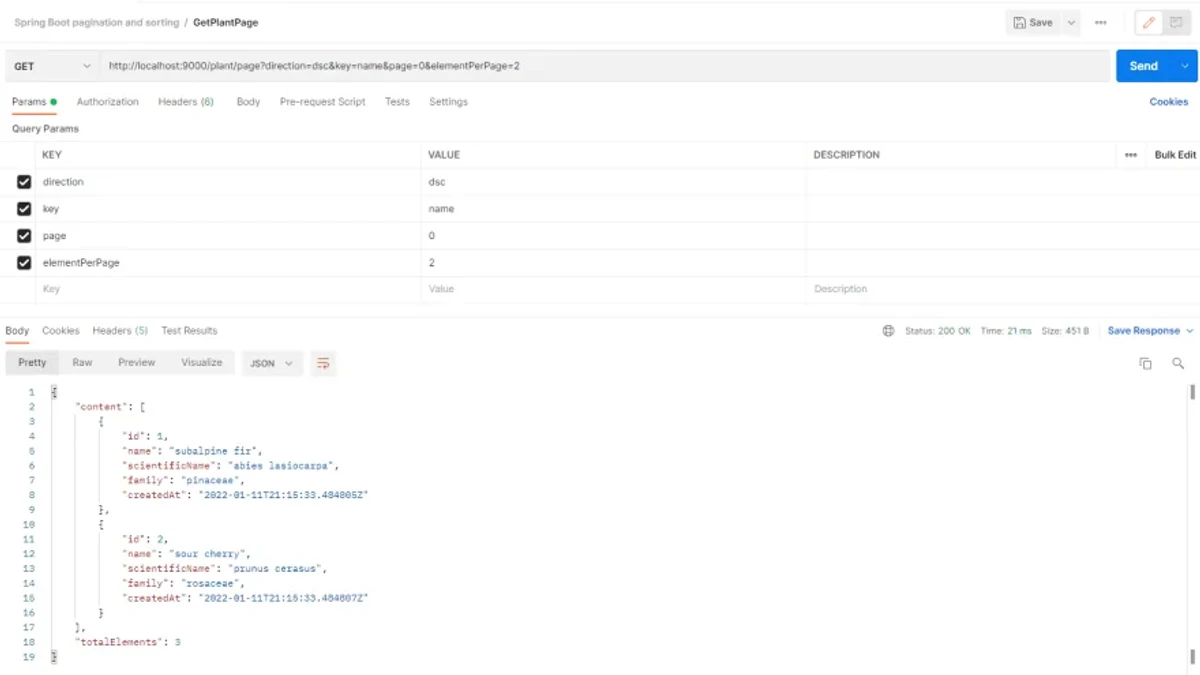
Task: Select the Visualize response view
Action: pos(202,362)
